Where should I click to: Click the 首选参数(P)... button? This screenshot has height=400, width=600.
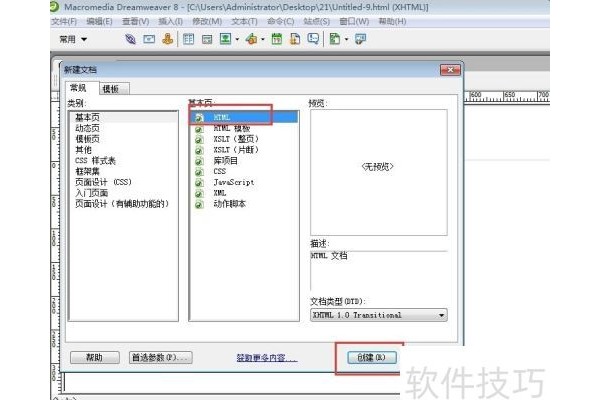160,358
